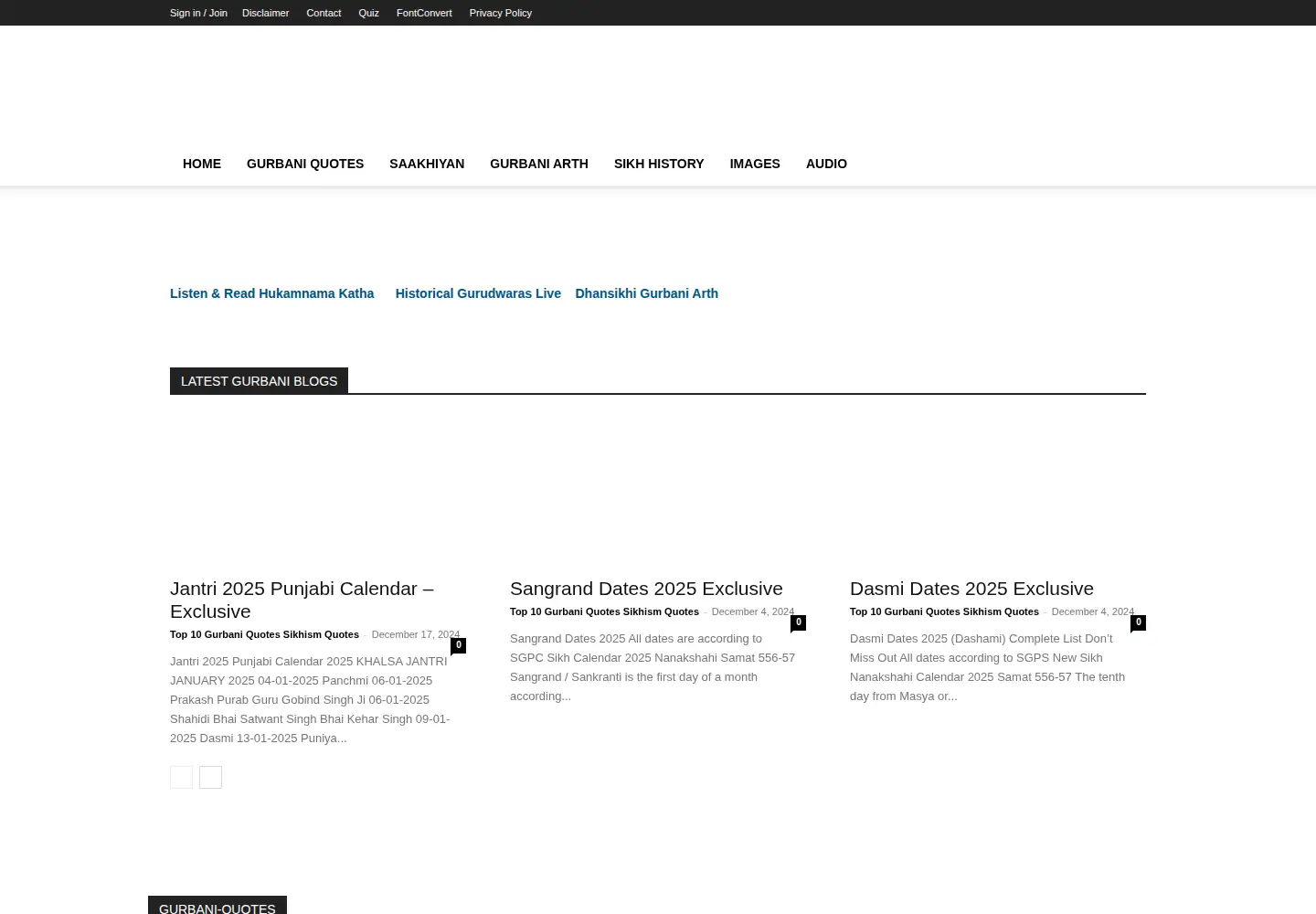Click the previous page arrow button

[x=181, y=777]
